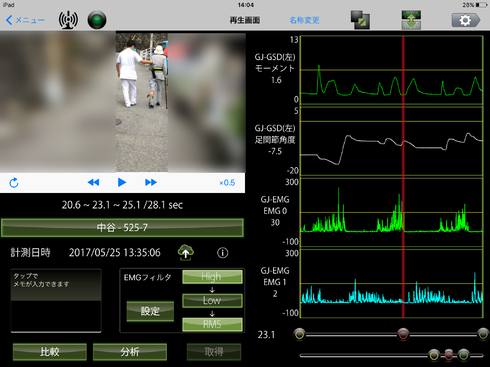
Task: Show measurement info via the ⓘ icon
Action: tap(223, 253)
